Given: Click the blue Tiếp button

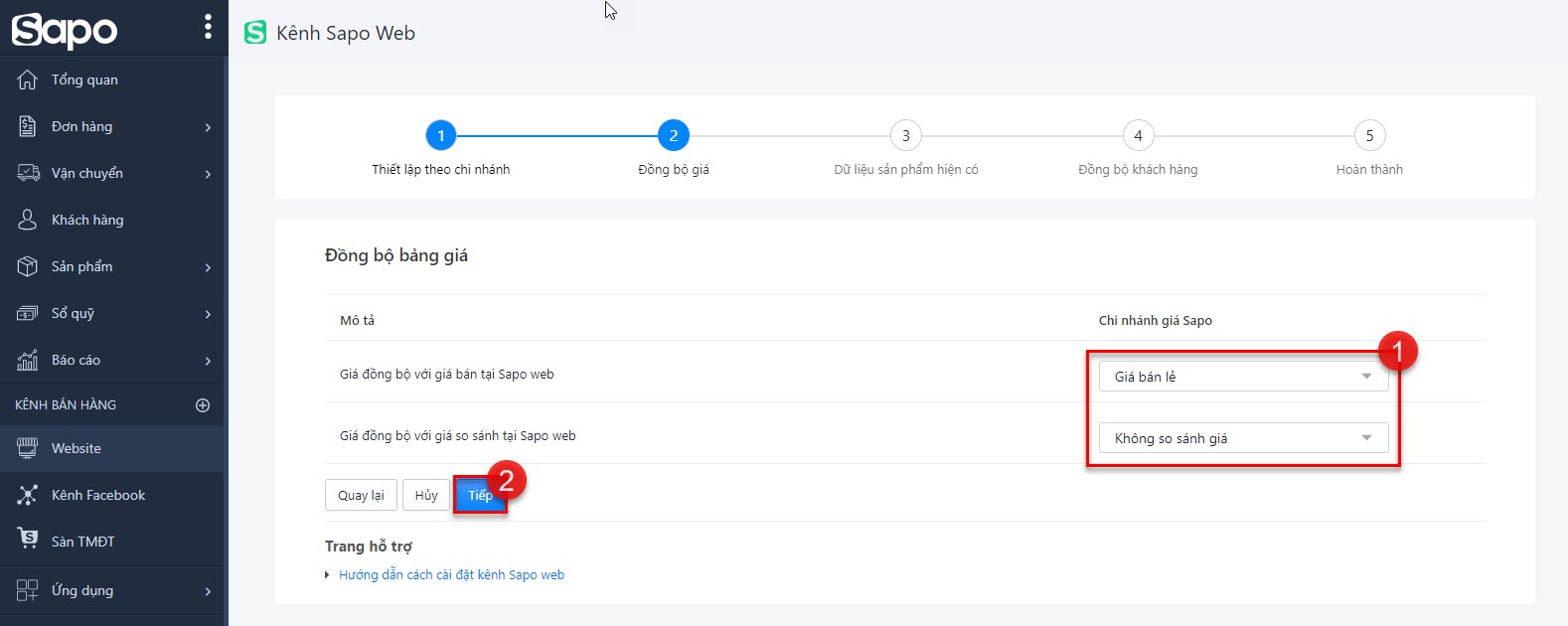Looking at the screenshot, I should (x=481, y=495).
